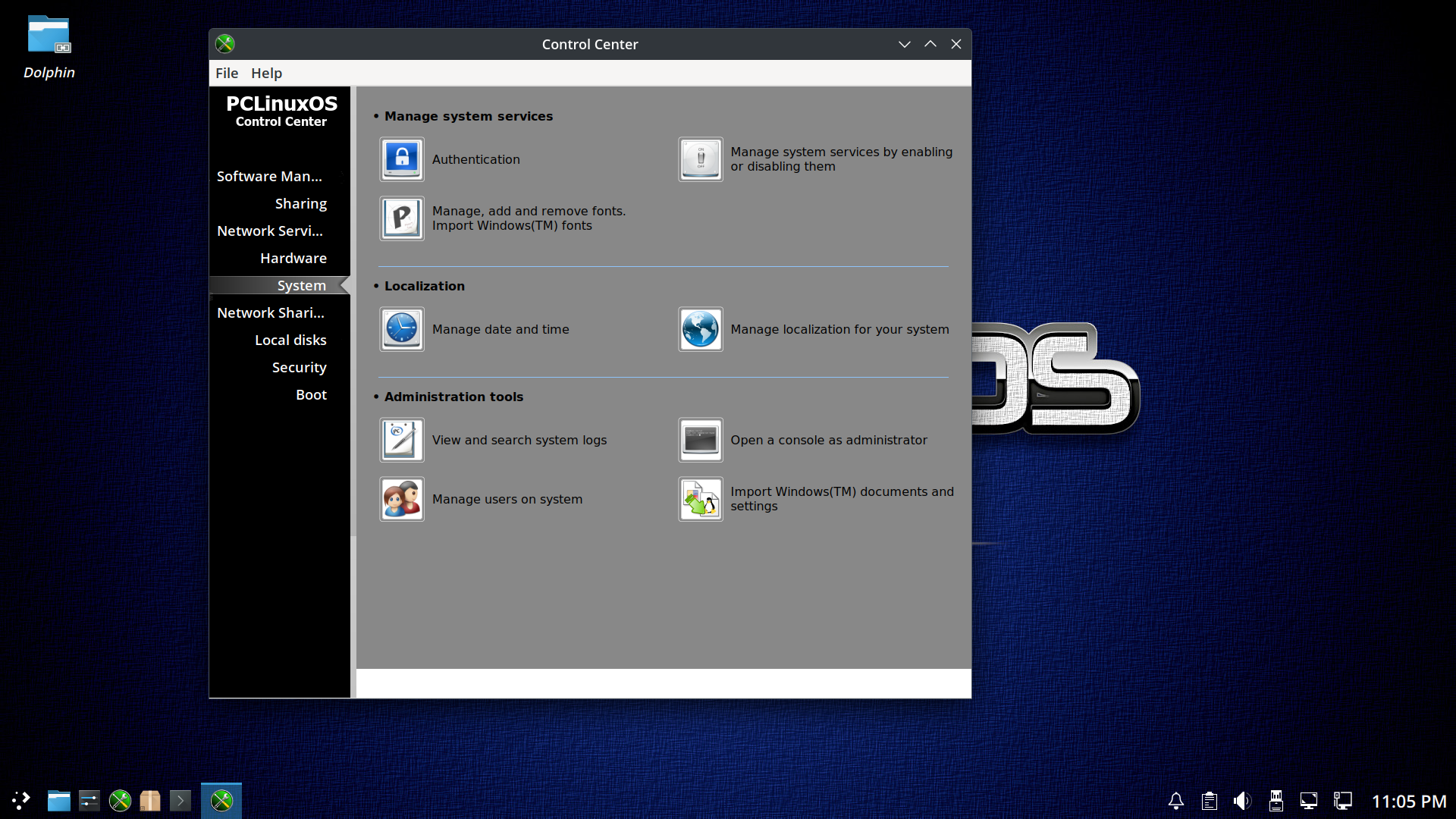This screenshot has height=819, width=1456.
Task: Open the File menu
Action: point(227,73)
